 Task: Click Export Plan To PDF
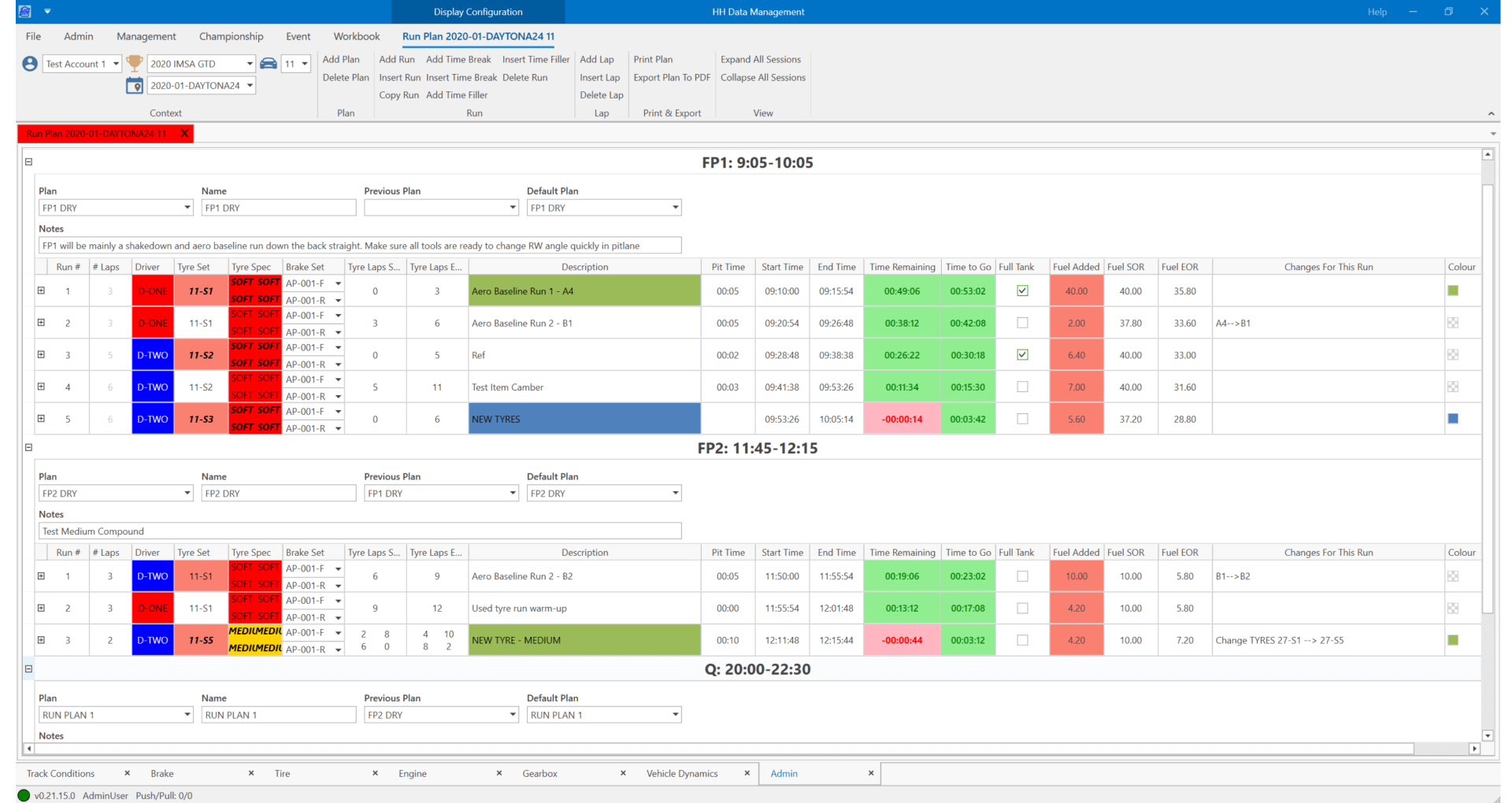(x=672, y=77)
